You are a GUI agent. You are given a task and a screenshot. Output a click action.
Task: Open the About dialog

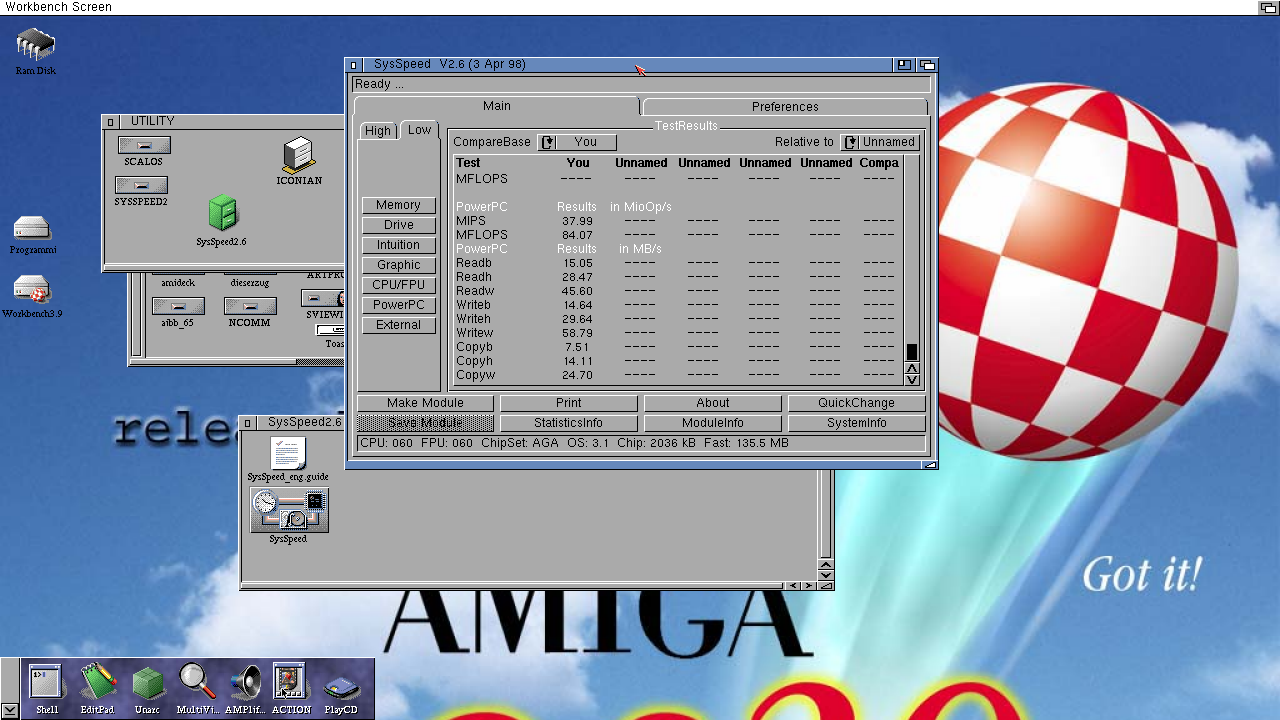click(712, 403)
